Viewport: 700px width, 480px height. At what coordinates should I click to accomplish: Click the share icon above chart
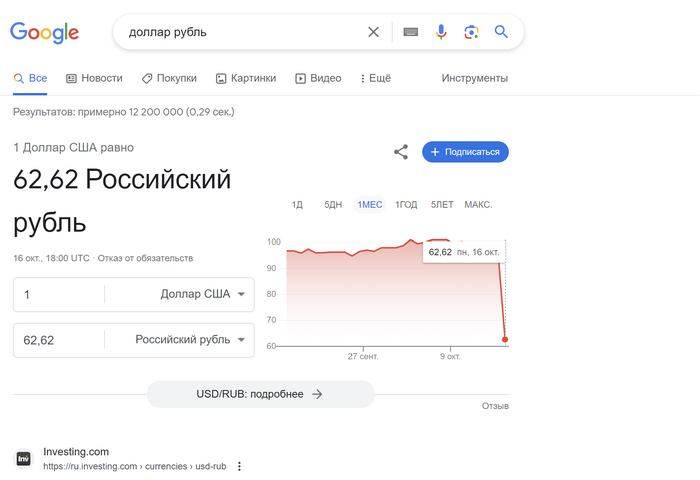point(401,152)
